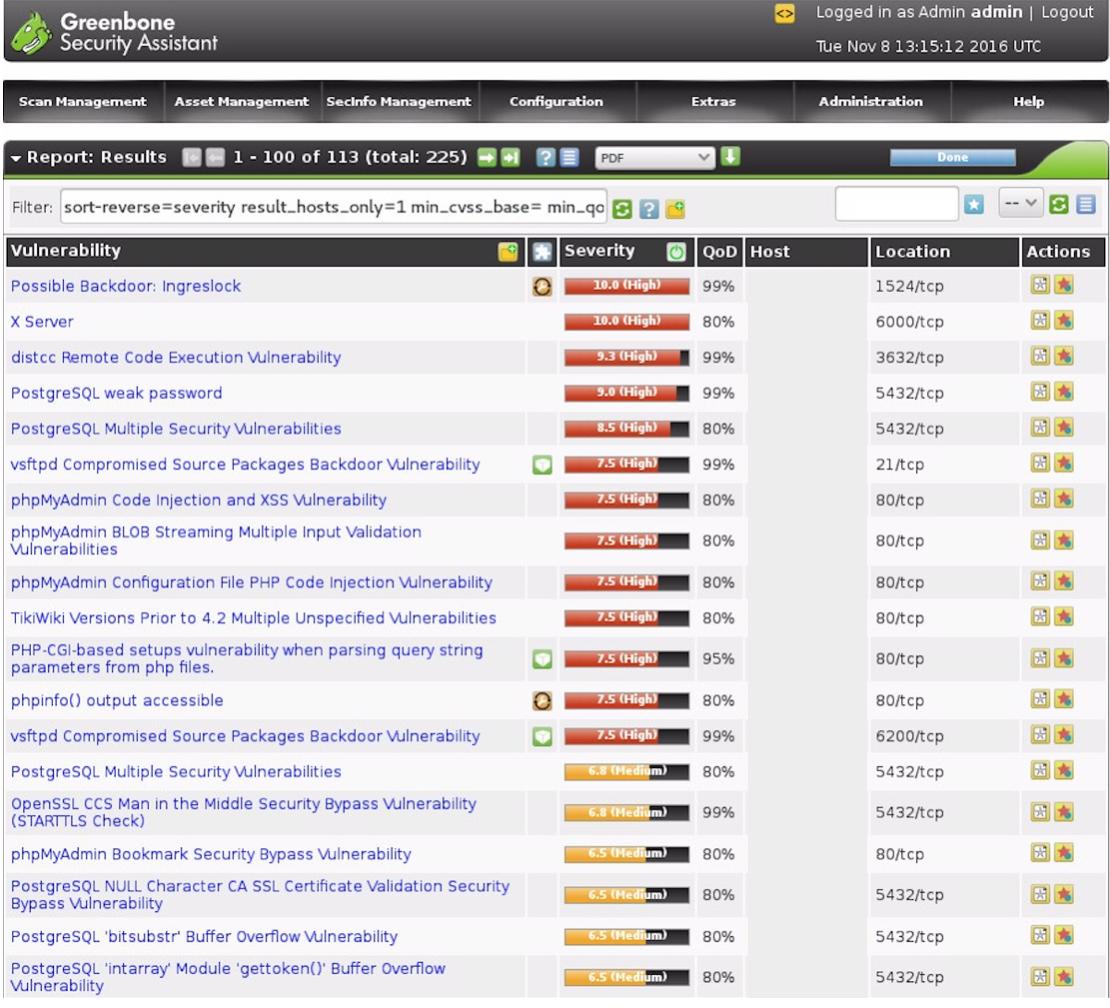Screen dimensions: 1110x1008
Task: Jump to last page of results
Action: 510,157
